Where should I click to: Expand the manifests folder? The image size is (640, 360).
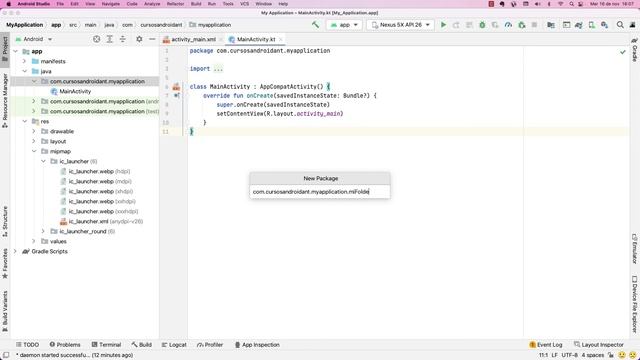click(x=24, y=61)
